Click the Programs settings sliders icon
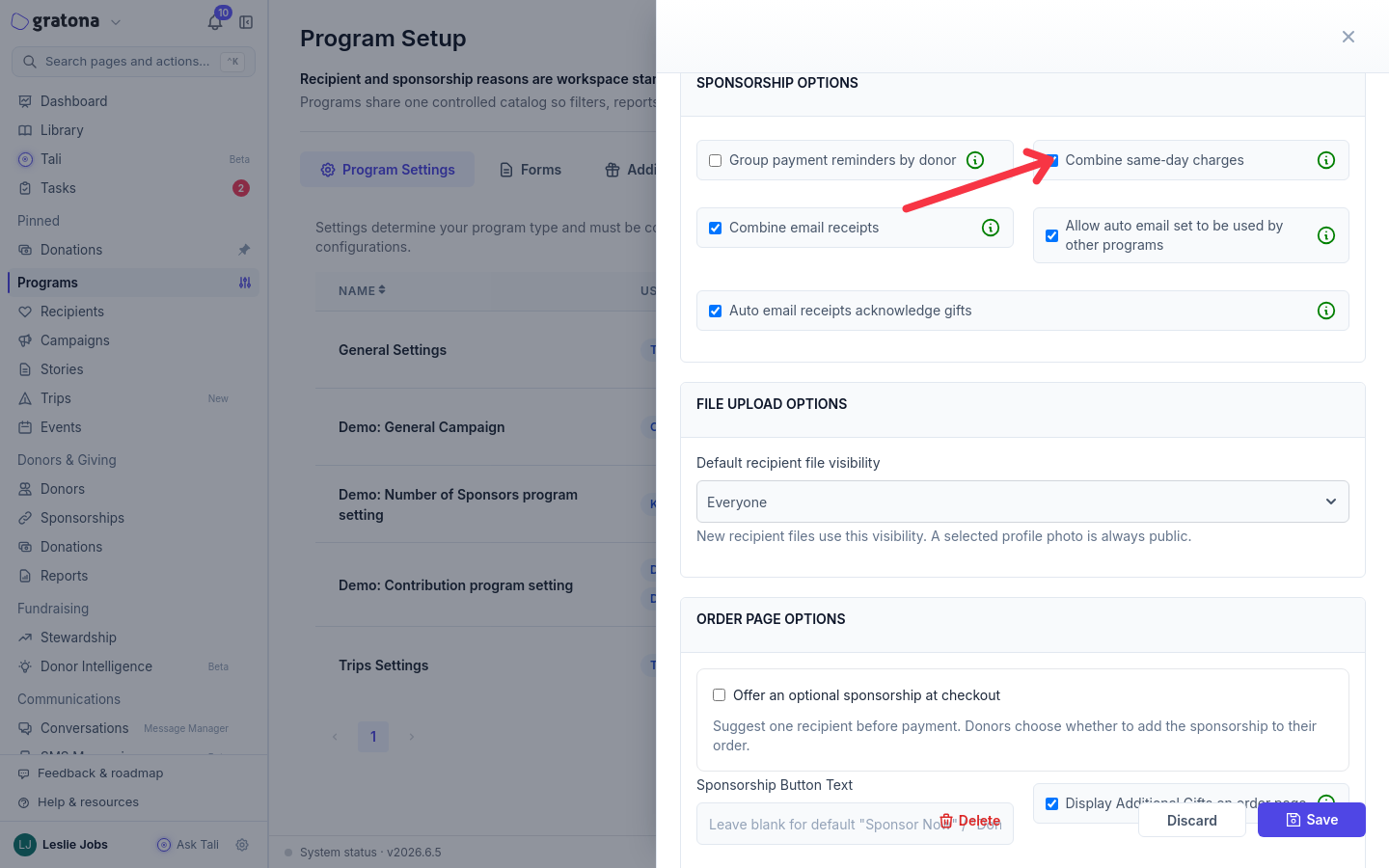Screen dimensions: 1389x868 point(245,283)
